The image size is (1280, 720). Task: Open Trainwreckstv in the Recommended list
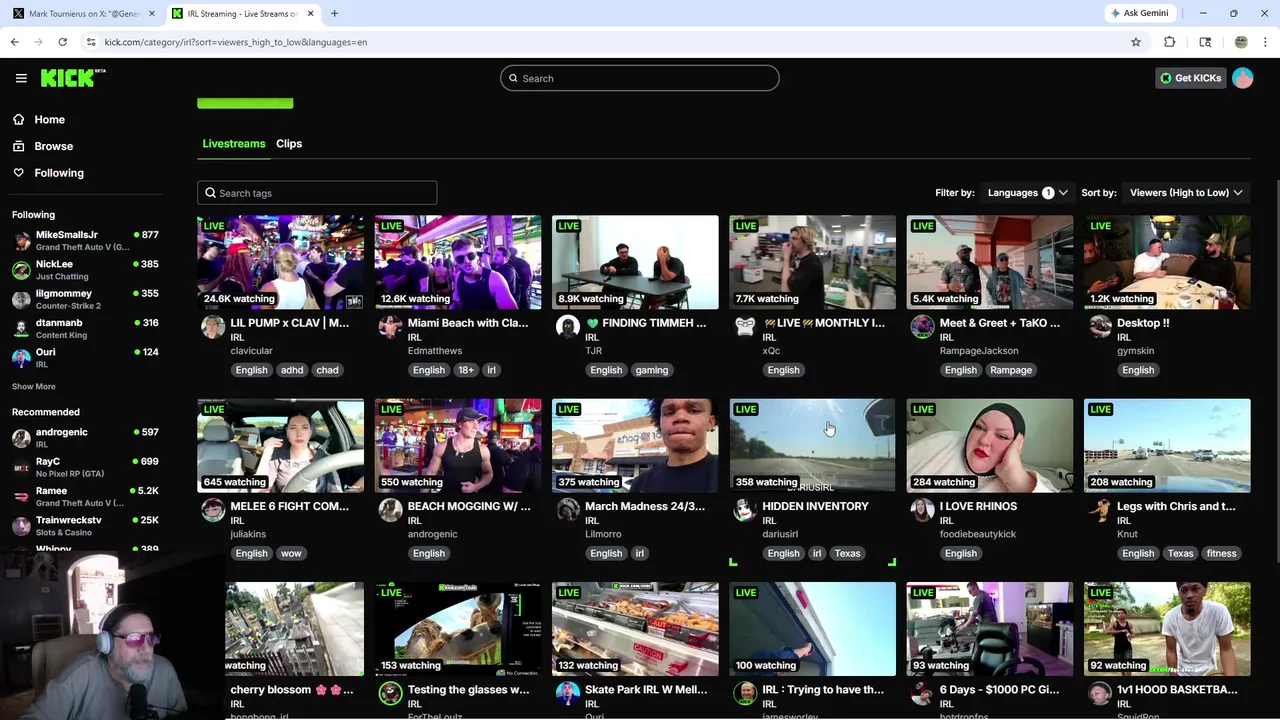pyautogui.click(x=85, y=525)
